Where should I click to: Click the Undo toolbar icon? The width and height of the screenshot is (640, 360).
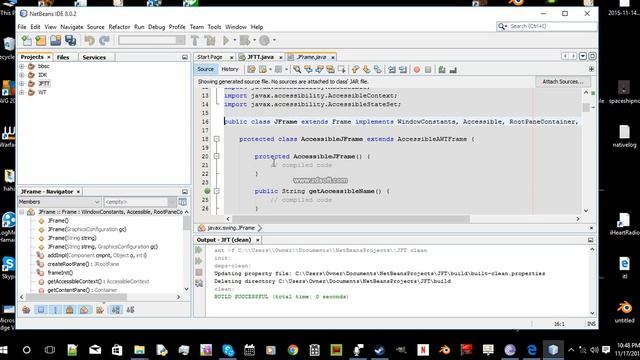tap(89, 40)
